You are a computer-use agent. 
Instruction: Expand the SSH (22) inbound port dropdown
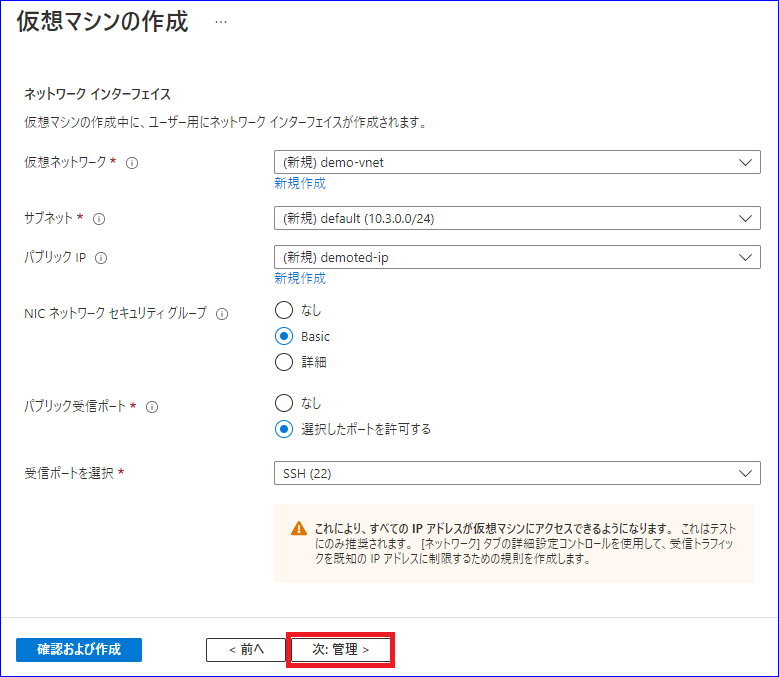pyautogui.click(x=517, y=473)
